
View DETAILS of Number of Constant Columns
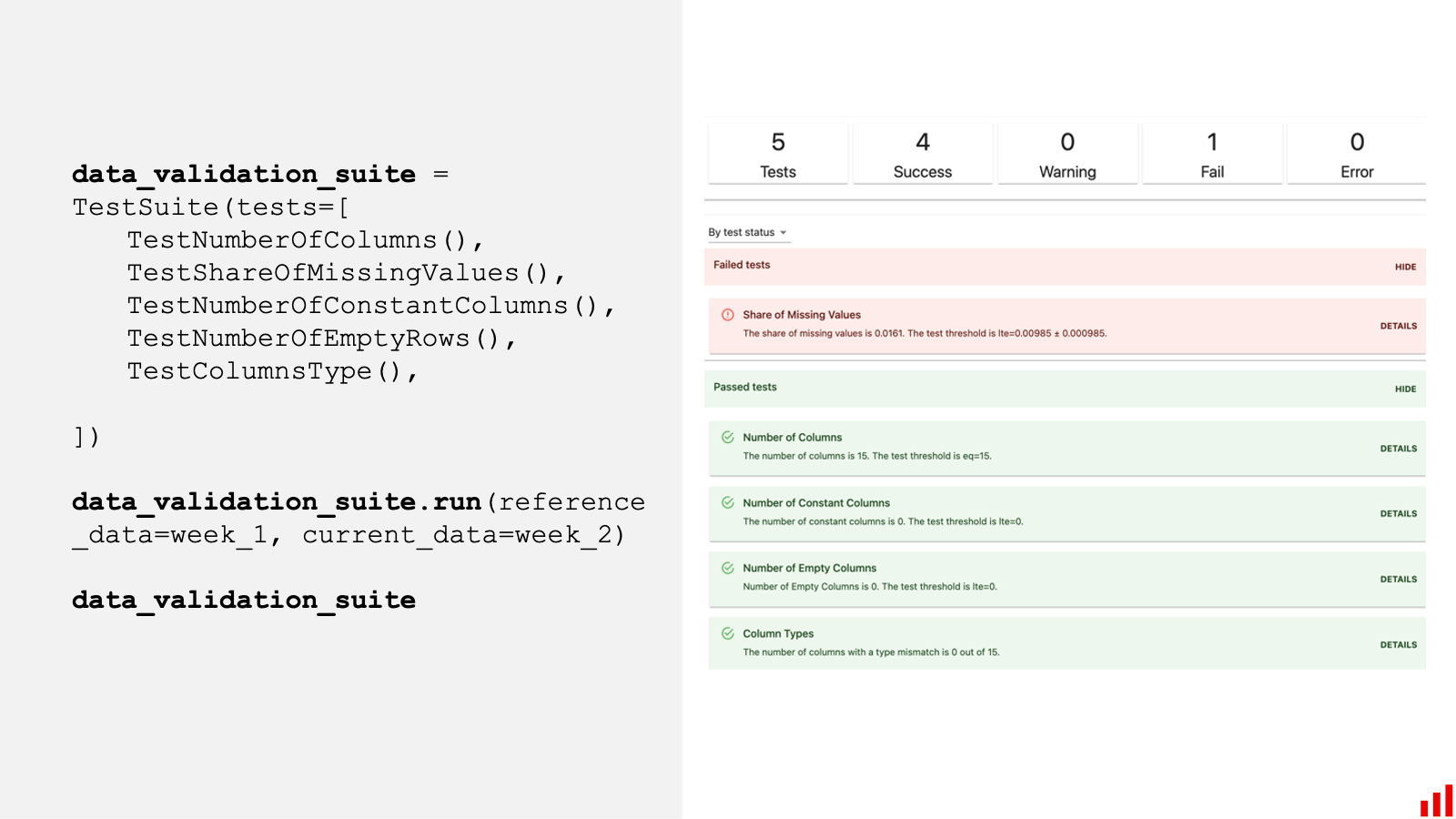coord(1399,513)
